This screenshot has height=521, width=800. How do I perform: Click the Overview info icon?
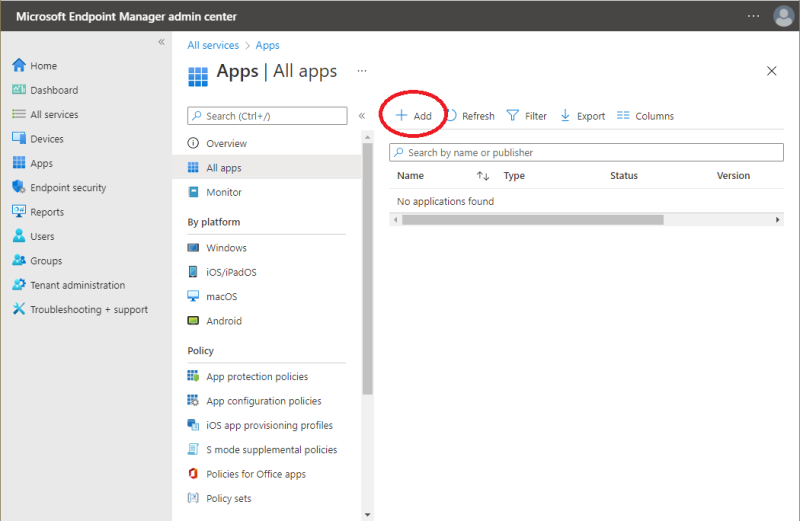tap(193, 143)
